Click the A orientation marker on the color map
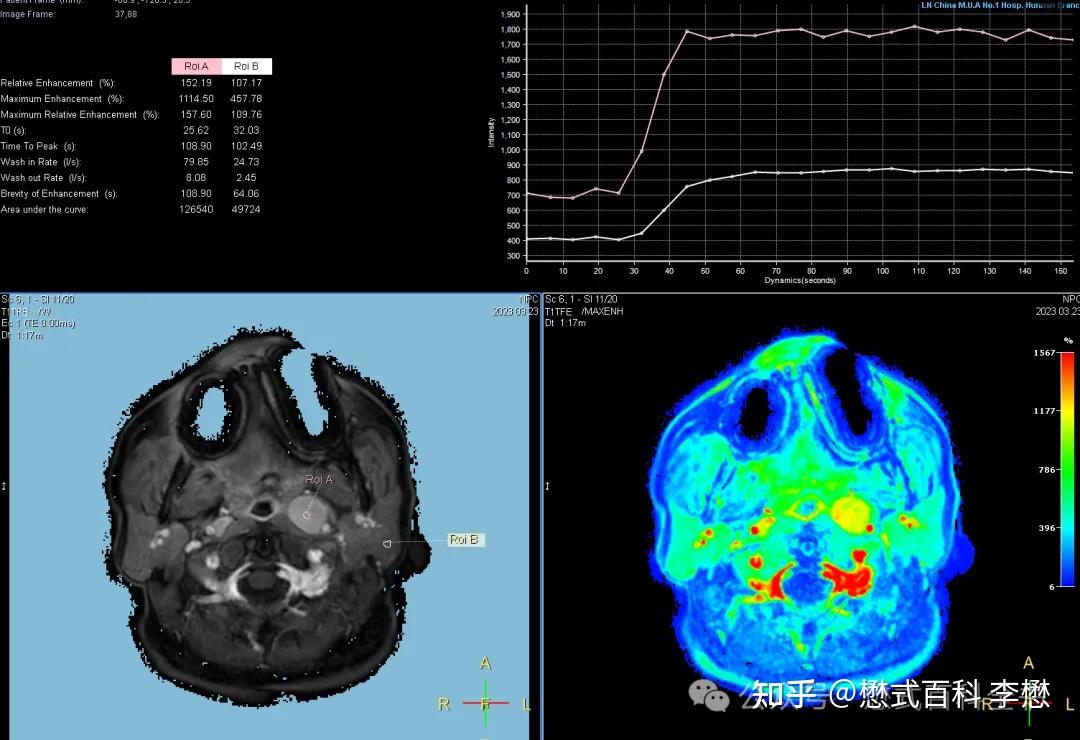The image size is (1080, 740). point(1028,662)
